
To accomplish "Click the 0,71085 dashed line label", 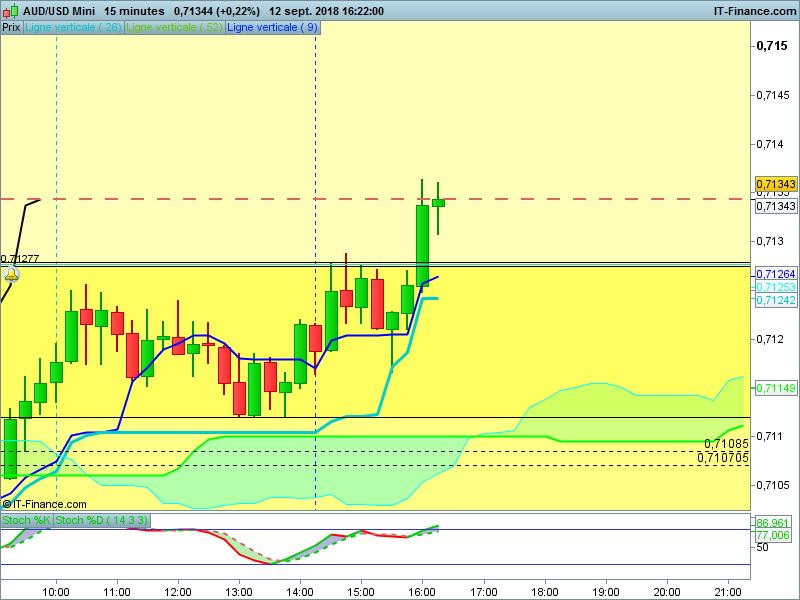I will tap(726, 444).
